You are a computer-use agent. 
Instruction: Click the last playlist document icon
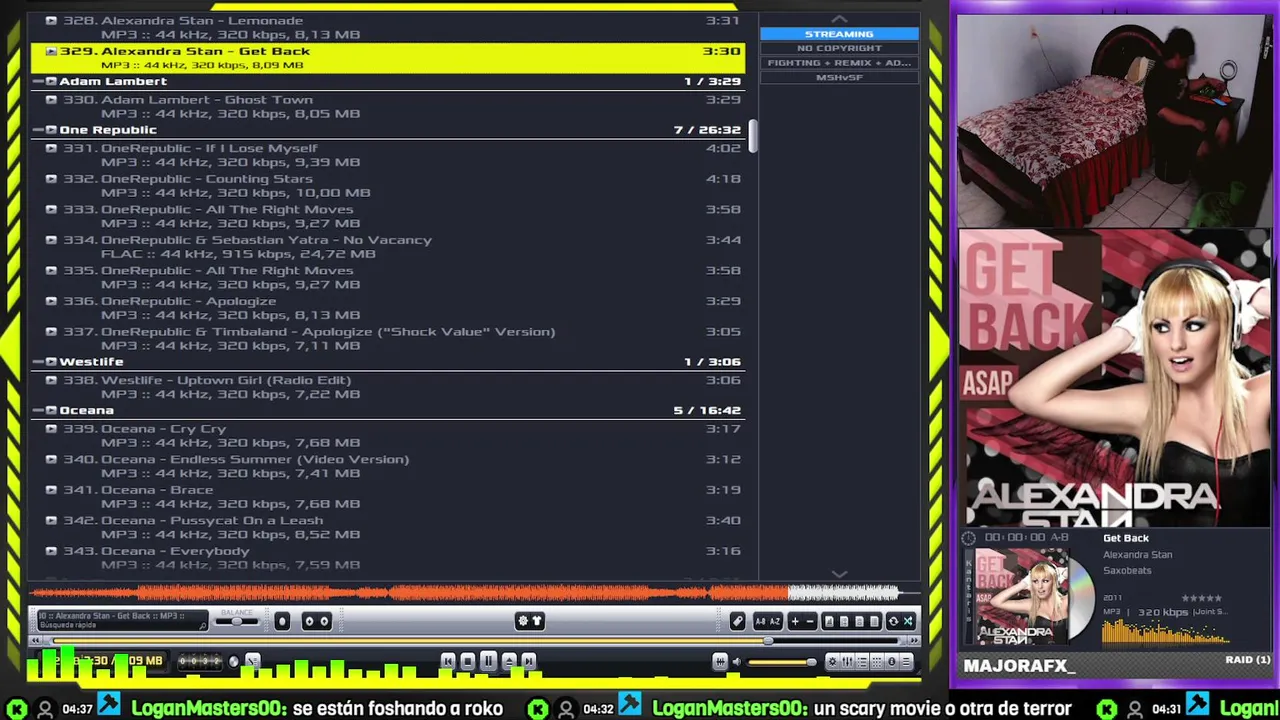point(874,621)
